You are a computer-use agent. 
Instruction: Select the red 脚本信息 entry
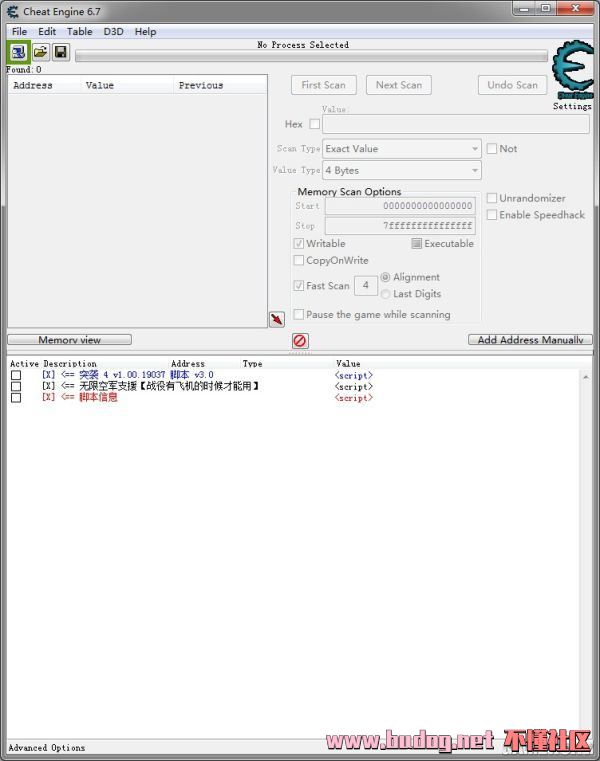pos(98,397)
